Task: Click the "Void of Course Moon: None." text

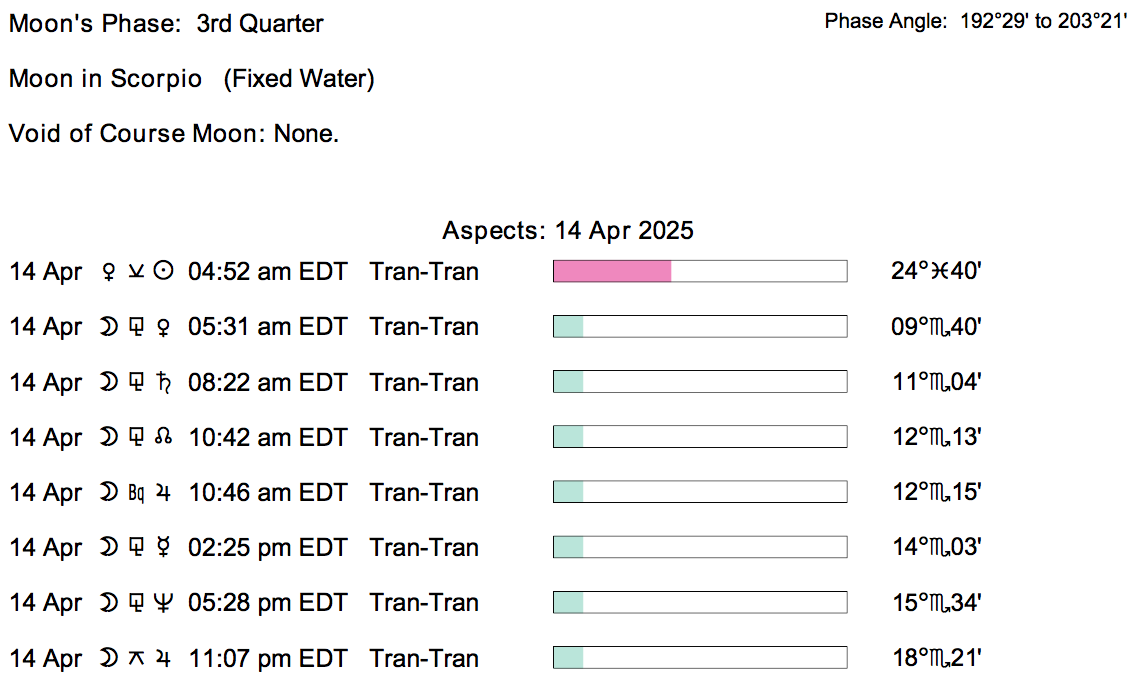Action: pos(174,134)
